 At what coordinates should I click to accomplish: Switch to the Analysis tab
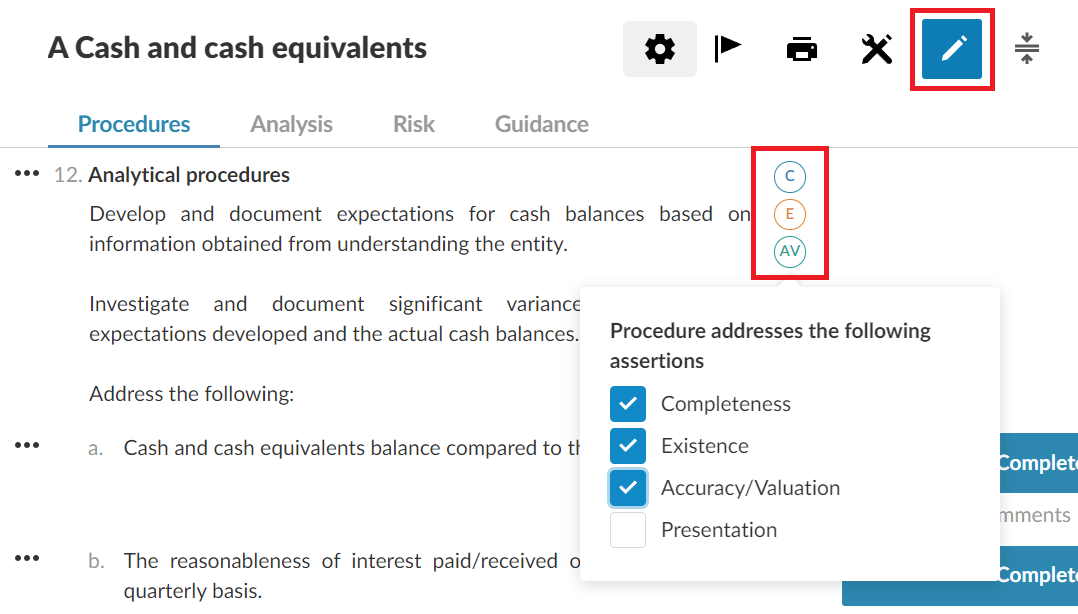(291, 124)
